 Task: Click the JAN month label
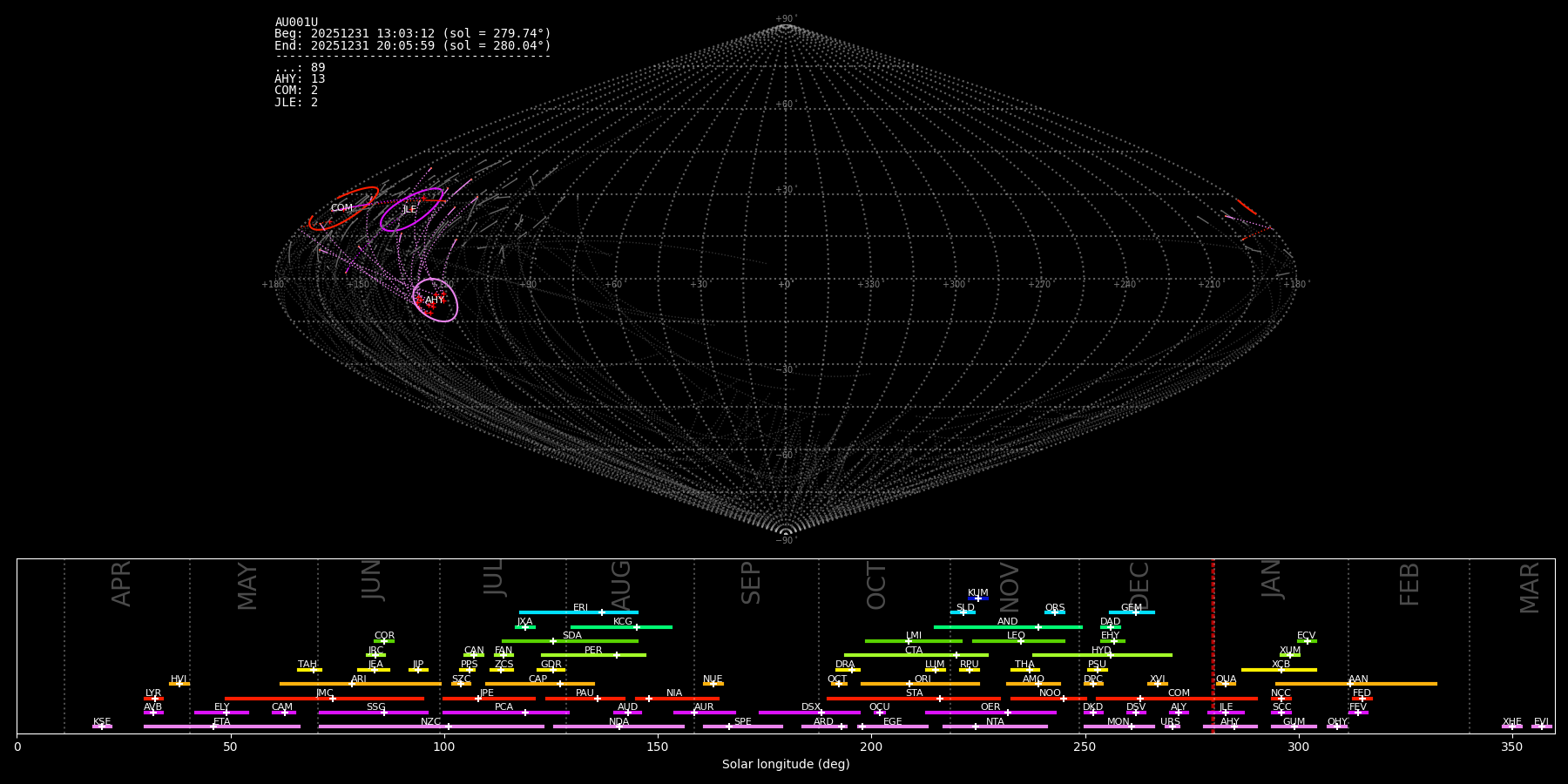tap(1272, 579)
